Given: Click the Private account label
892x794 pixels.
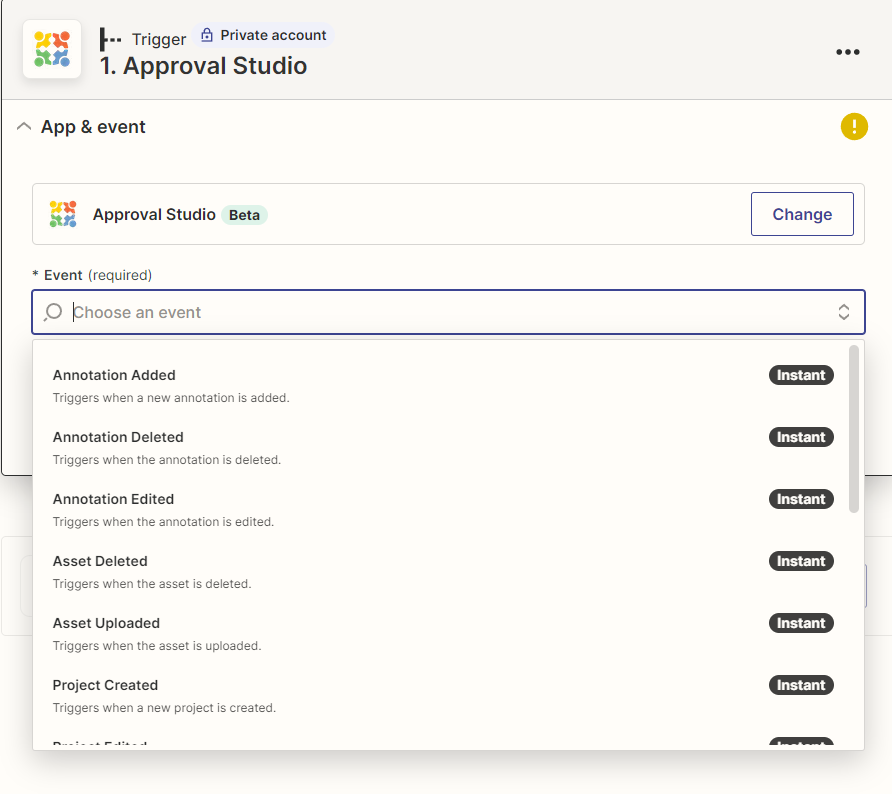Looking at the screenshot, I should pyautogui.click(x=273, y=35).
